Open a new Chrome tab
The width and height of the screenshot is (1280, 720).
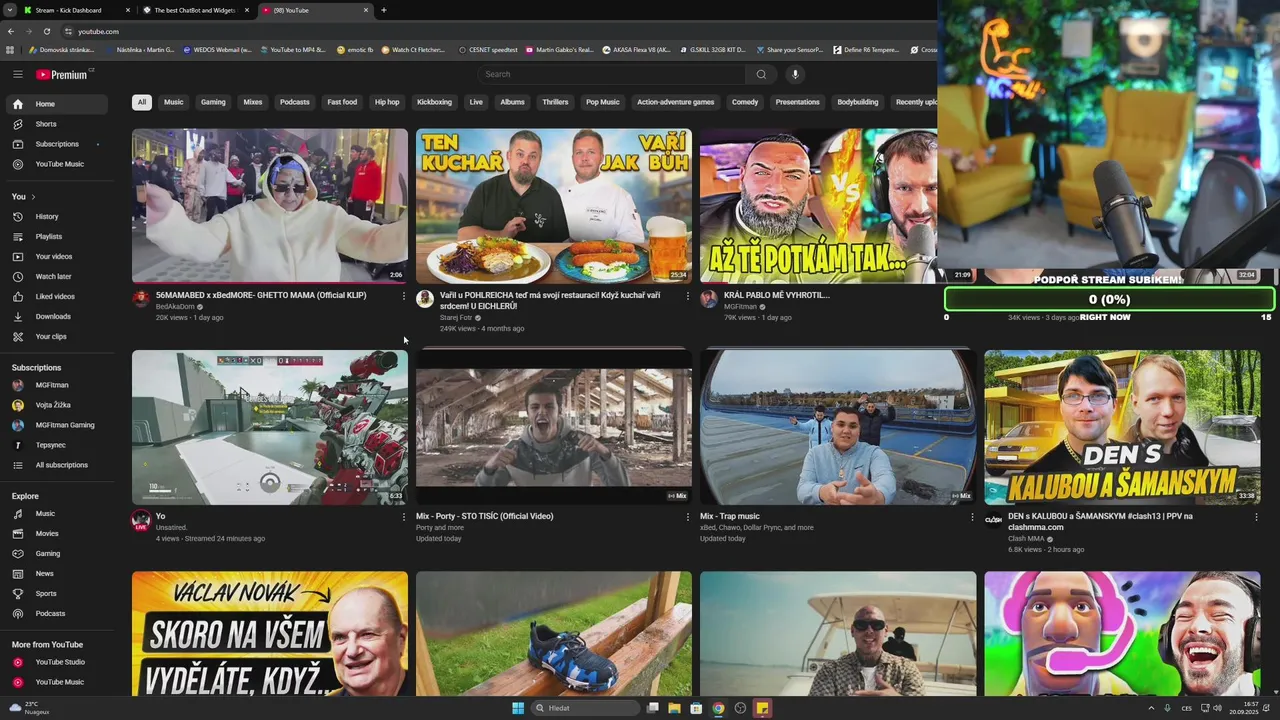click(x=384, y=10)
